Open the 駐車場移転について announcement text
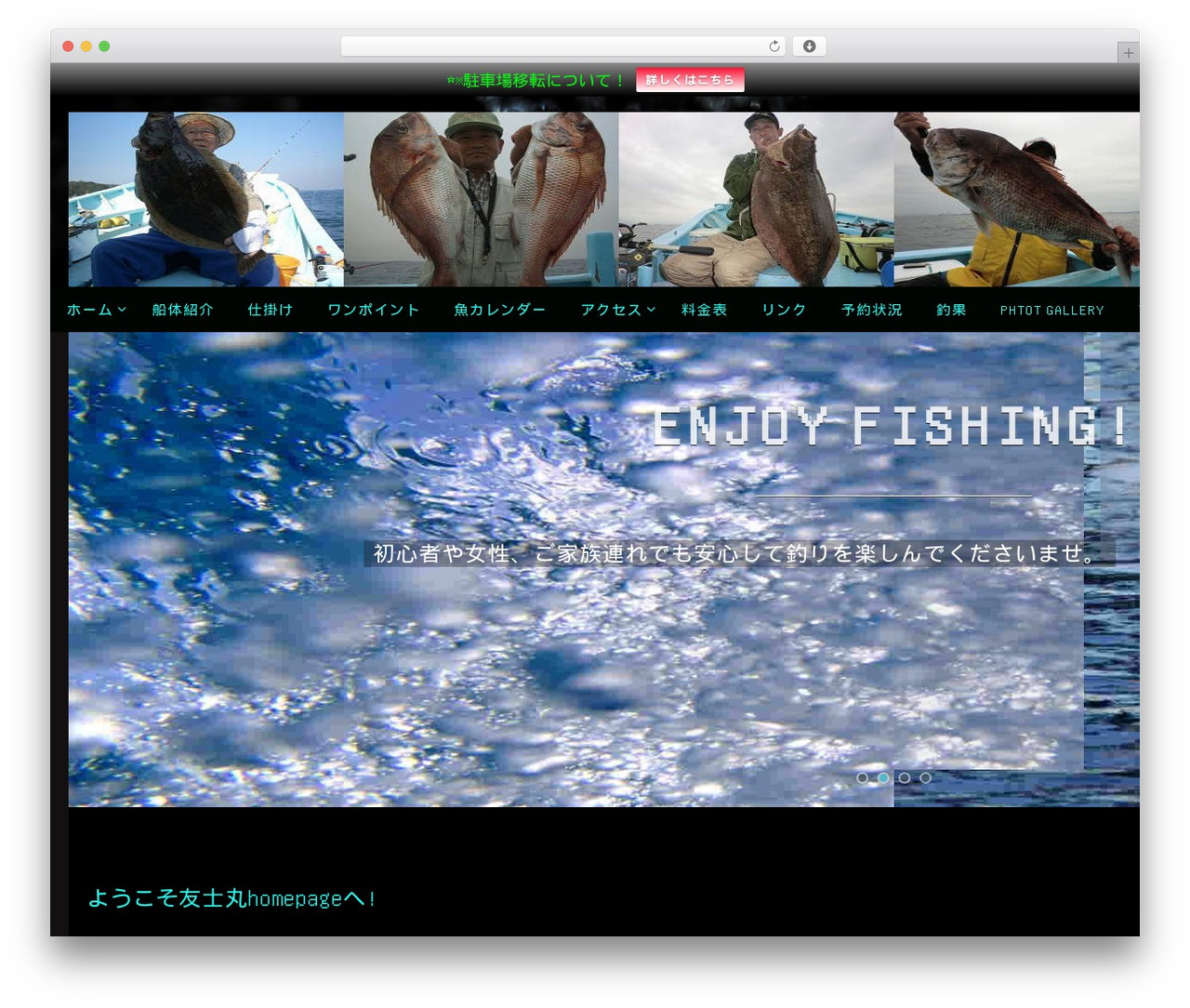Screen dimensions: 1190x1008 pyautogui.click(x=535, y=81)
